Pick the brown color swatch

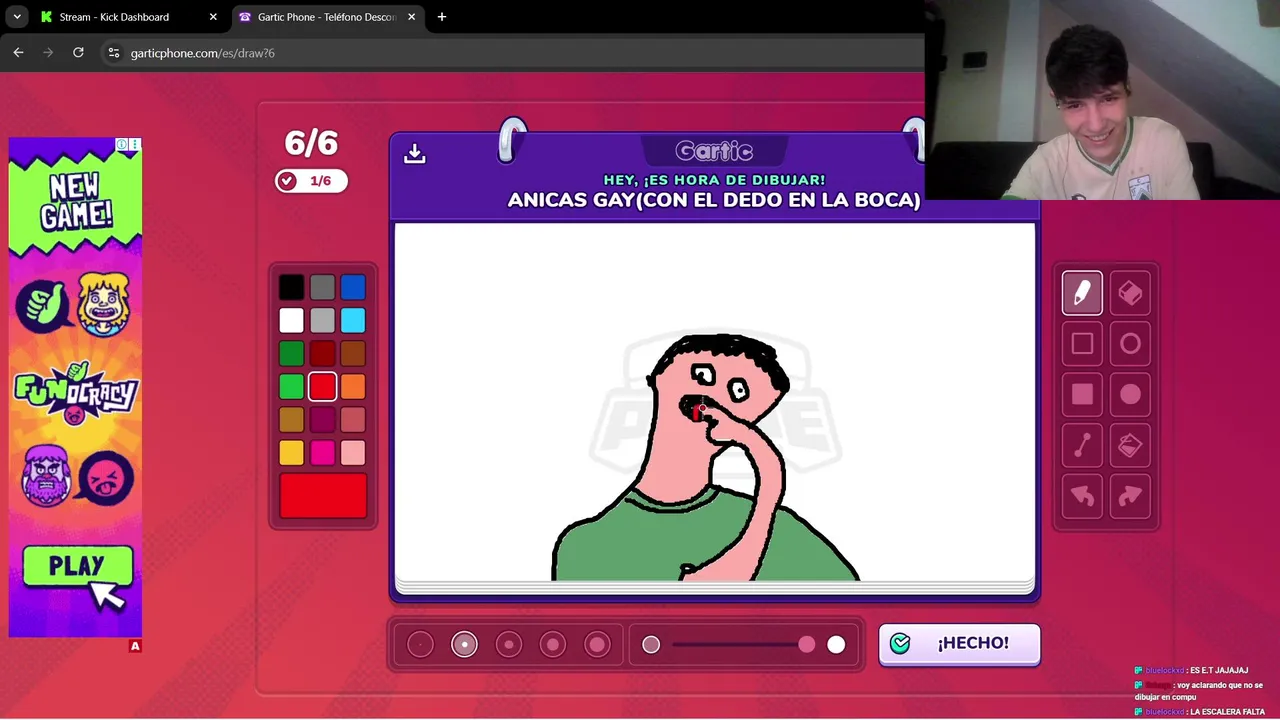353,354
